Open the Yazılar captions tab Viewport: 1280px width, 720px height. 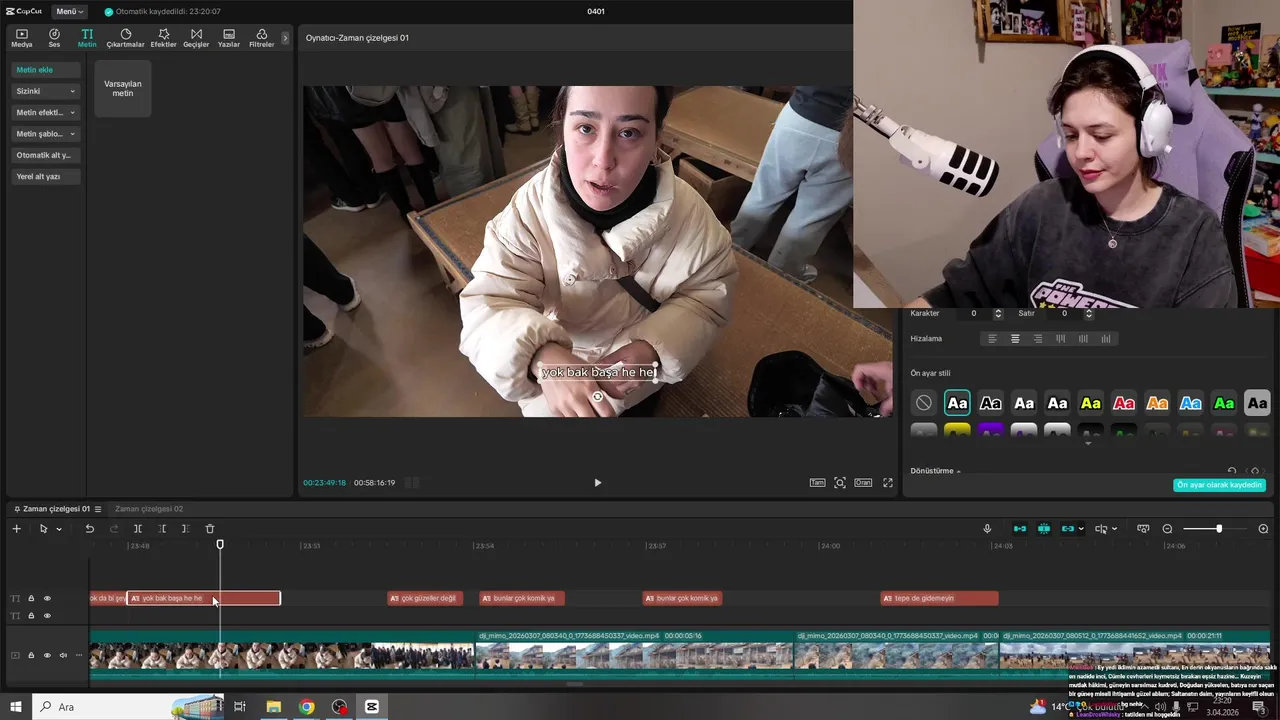tap(229, 38)
